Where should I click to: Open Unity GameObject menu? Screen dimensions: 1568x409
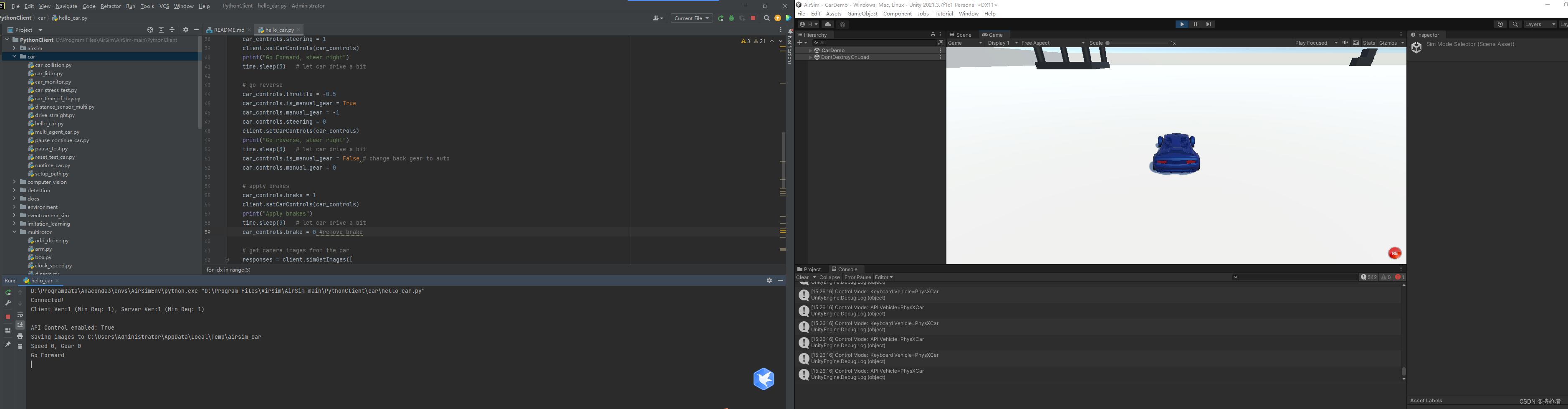pyautogui.click(x=862, y=13)
